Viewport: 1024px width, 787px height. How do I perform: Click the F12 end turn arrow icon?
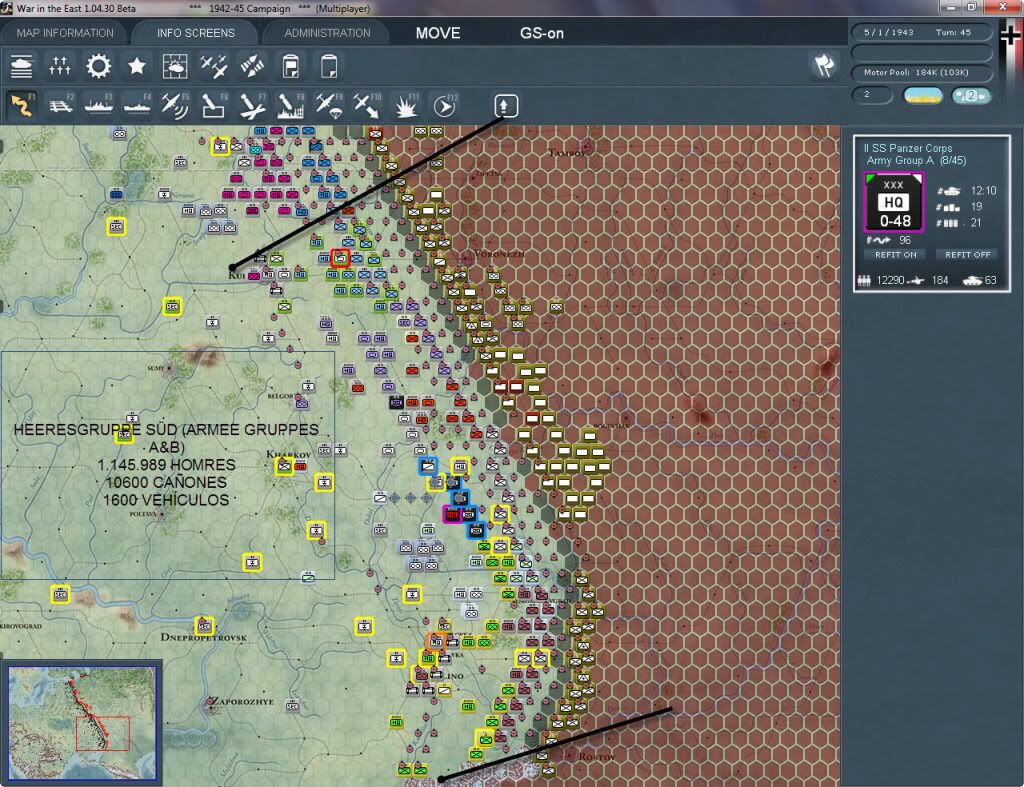(x=445, y=105)
